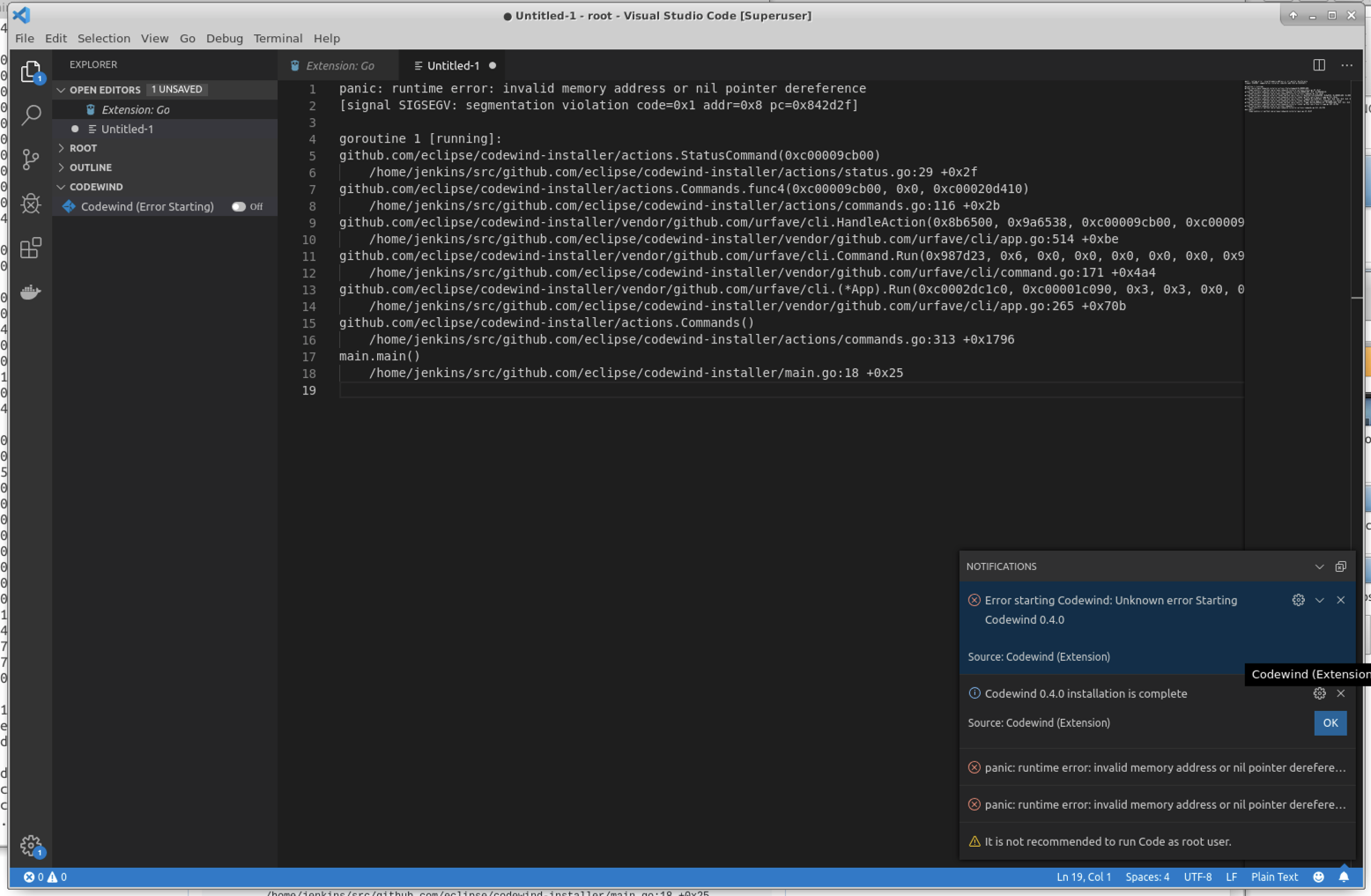Image resolution: width=1371 pixels, height=896 pixels.
Task: Split the editor
Action: pos(1318,64)
